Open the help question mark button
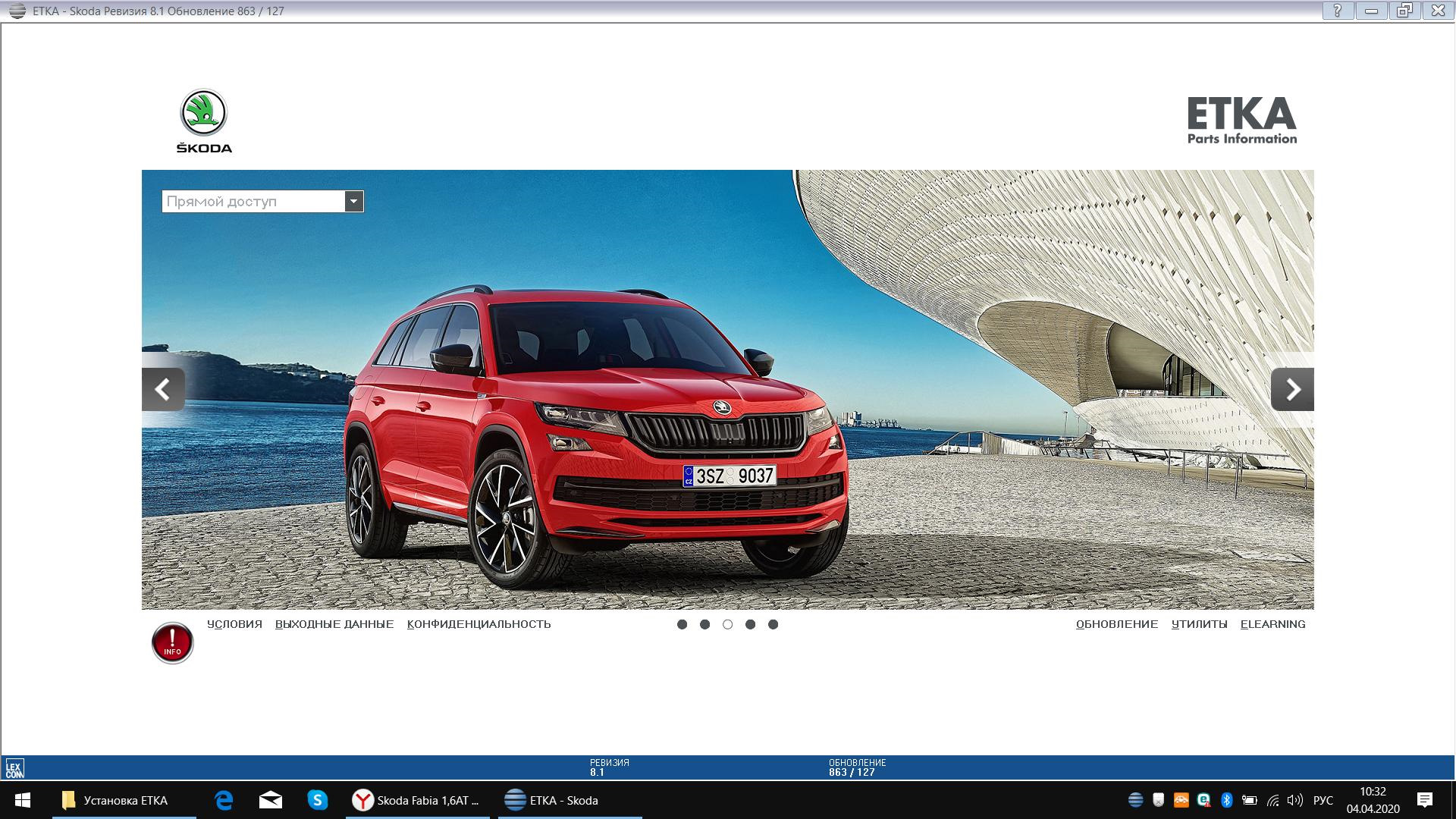This screenshot has height=819, width=1456. click(x=1338, y=11)
